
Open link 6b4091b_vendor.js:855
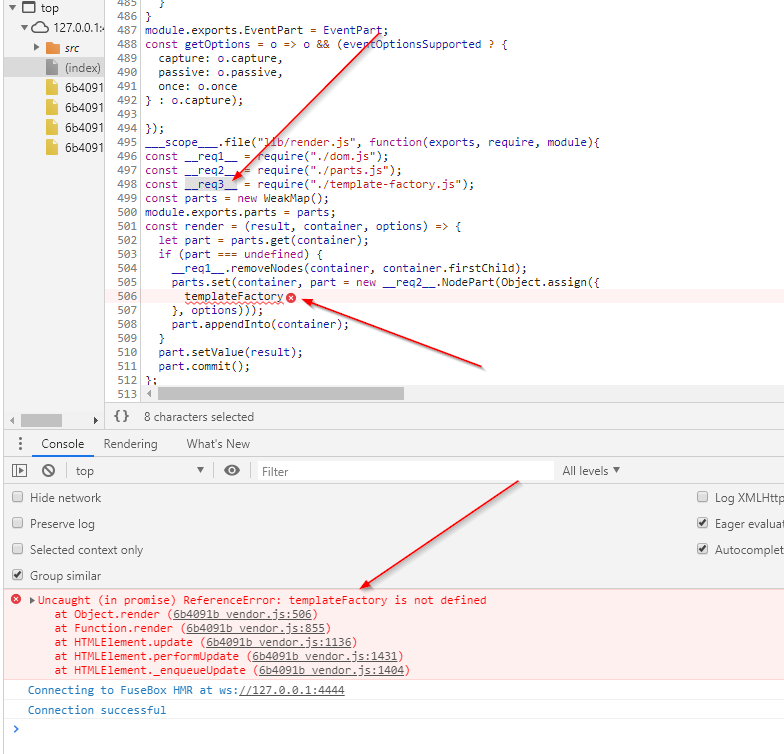(256, 628)
